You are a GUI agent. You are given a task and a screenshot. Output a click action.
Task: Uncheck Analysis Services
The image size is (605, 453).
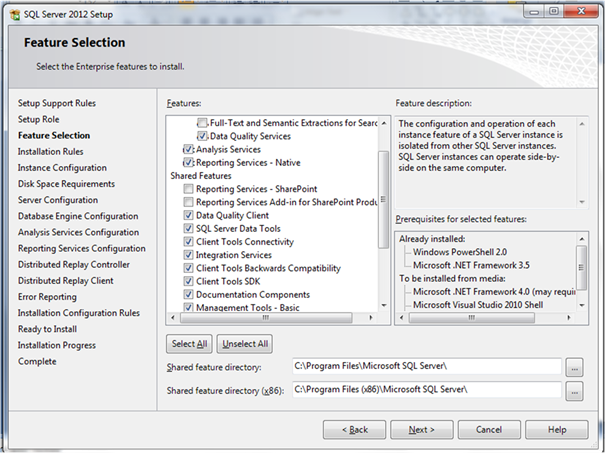188,149
